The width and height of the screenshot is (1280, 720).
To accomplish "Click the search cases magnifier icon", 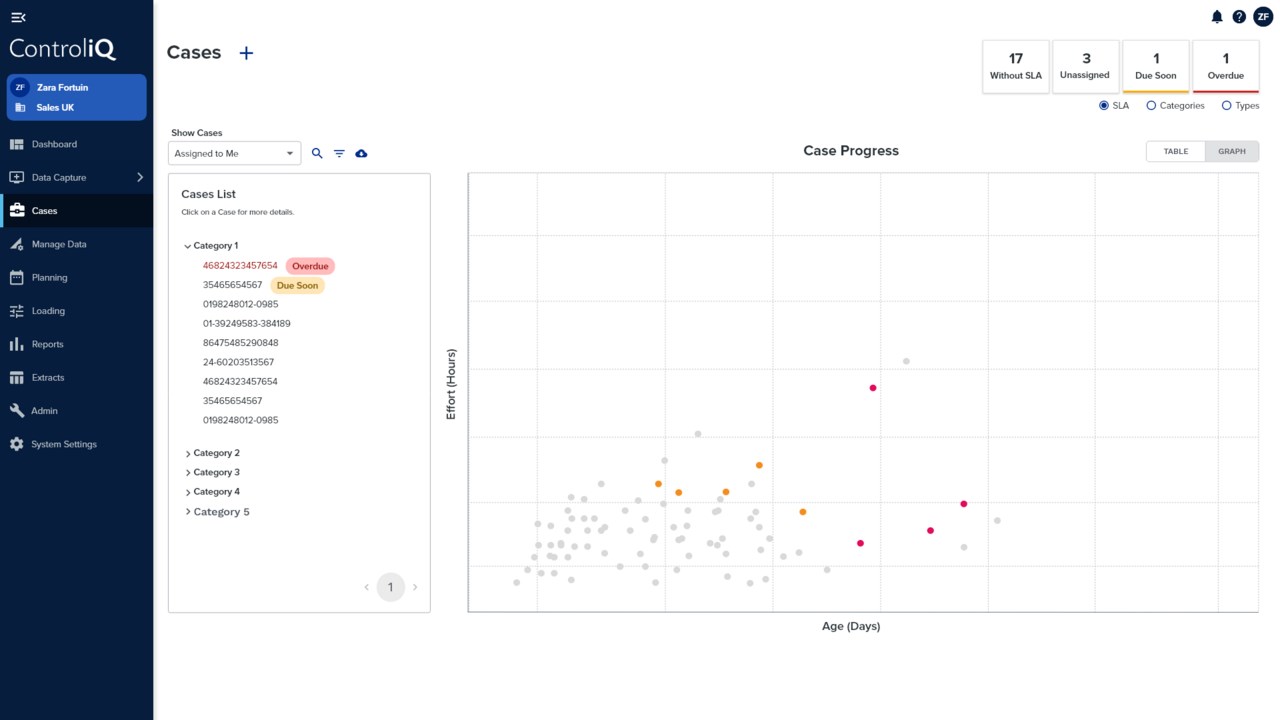I will tap(317, 154).
